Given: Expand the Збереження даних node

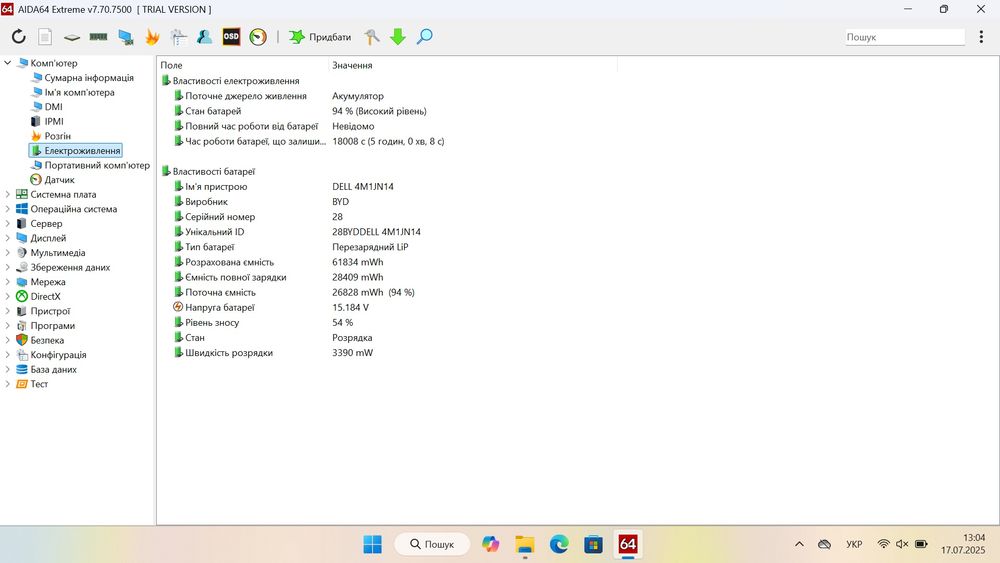Looking at the screenshot, I should pos(8,267).
